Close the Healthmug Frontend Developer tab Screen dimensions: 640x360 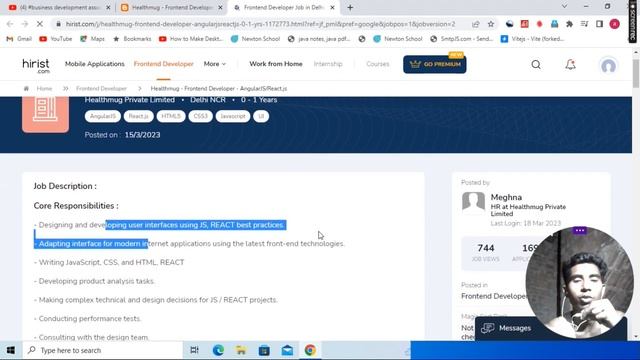pos(220,7)
